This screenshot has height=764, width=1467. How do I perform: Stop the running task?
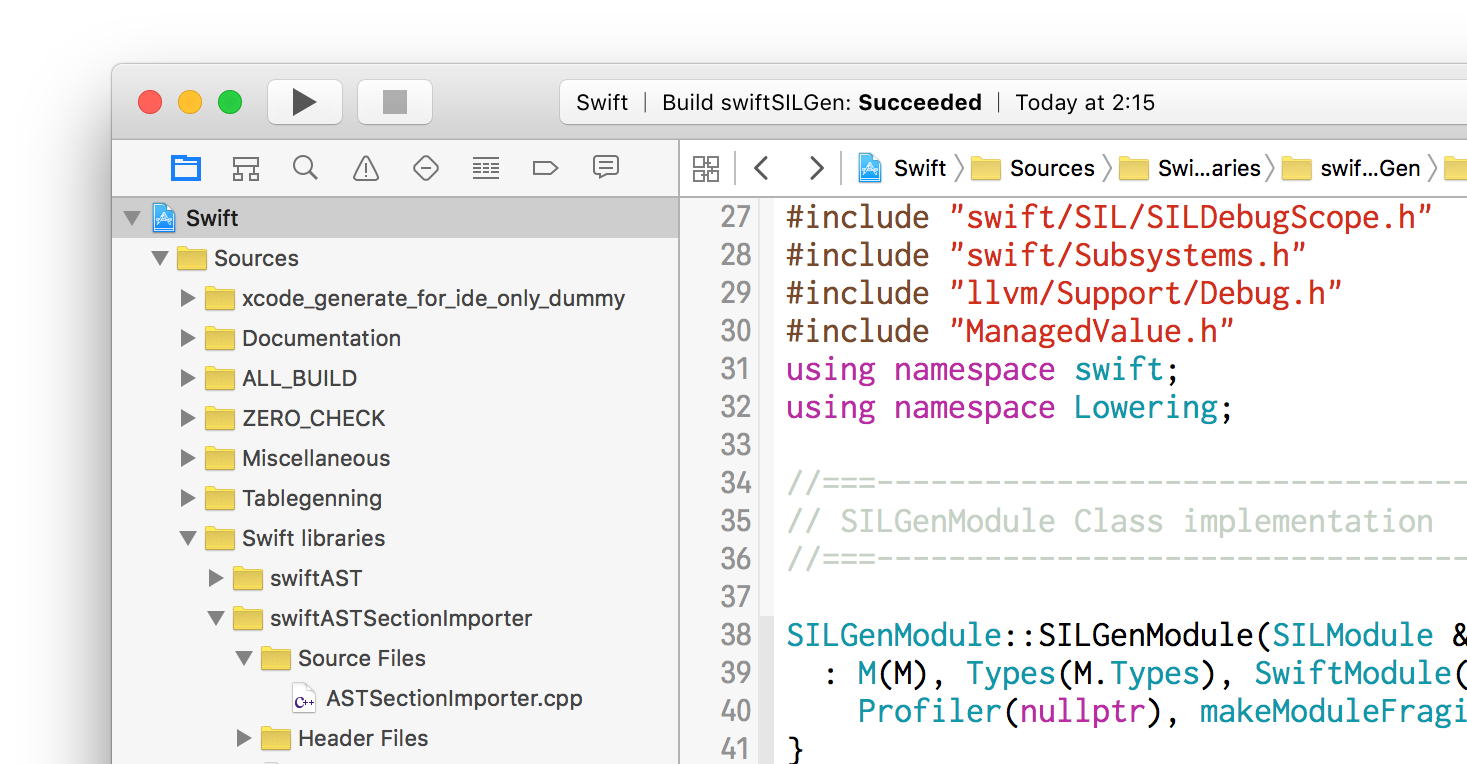[x=395, y=102]
